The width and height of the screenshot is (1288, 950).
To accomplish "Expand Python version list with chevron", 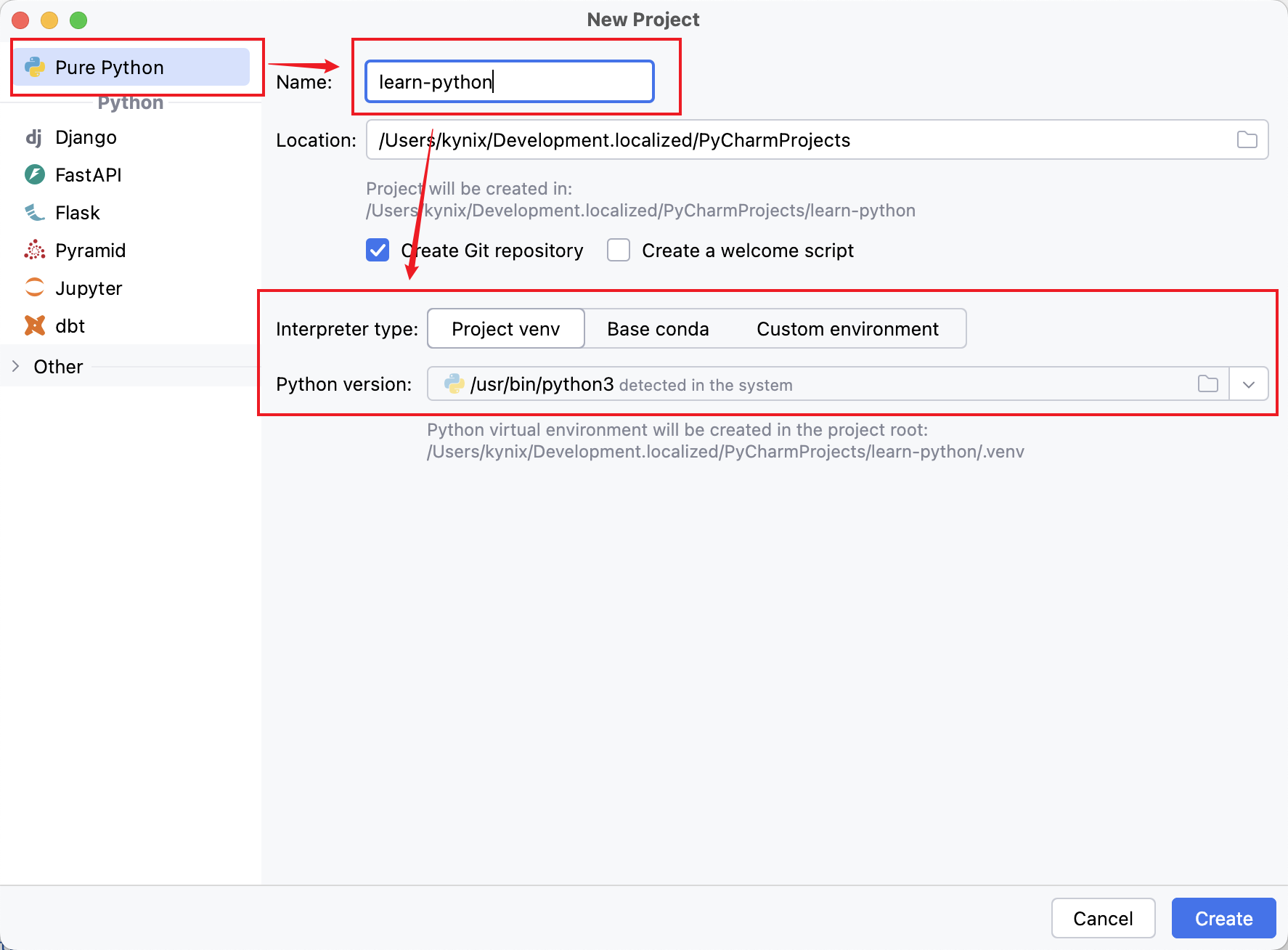I will (1249, 384).
